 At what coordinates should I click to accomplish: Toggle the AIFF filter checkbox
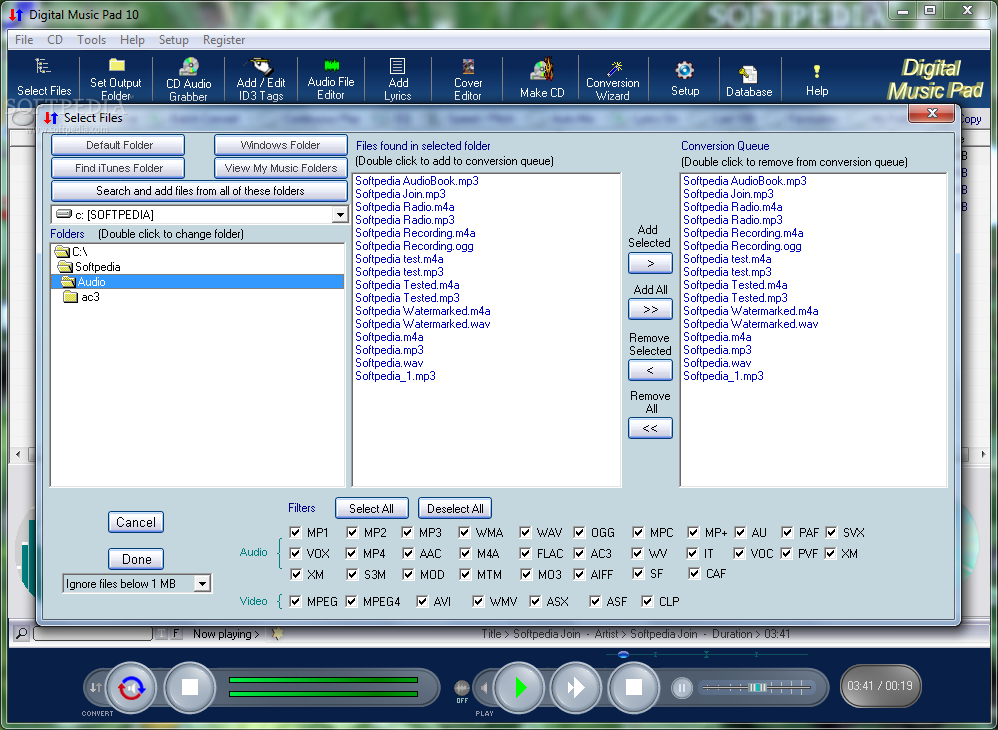[x=579, y=574]
